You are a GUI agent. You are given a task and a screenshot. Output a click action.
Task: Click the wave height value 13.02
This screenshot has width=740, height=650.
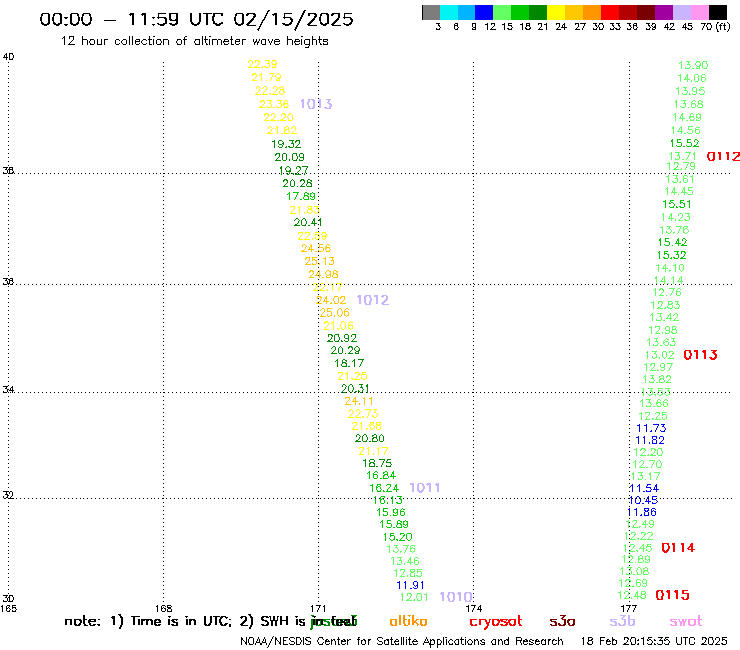[x=660, y=355]
